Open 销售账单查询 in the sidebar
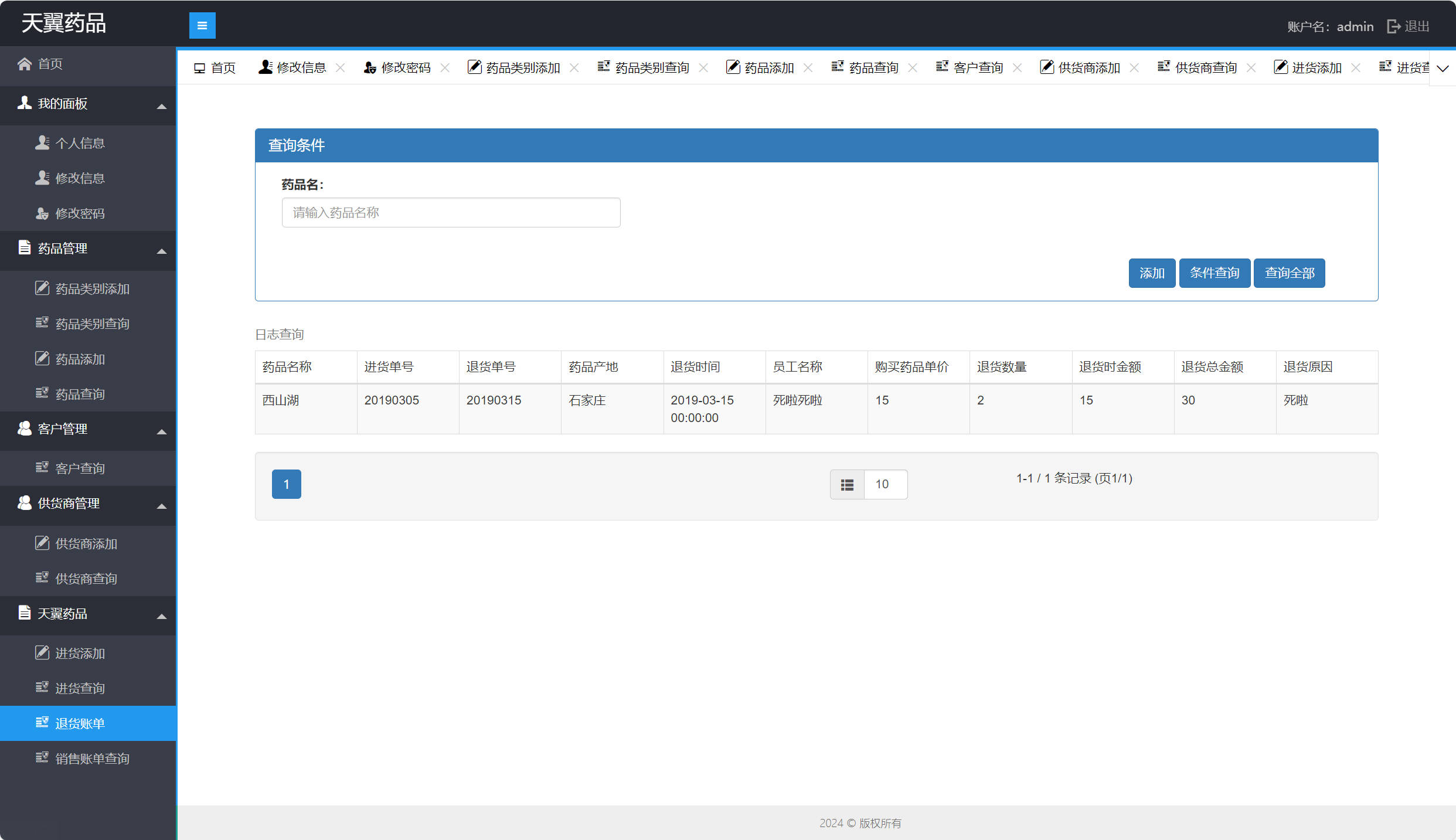This screenshot has width=1456, height=840. pyautogui.click(x=92, y=759)
